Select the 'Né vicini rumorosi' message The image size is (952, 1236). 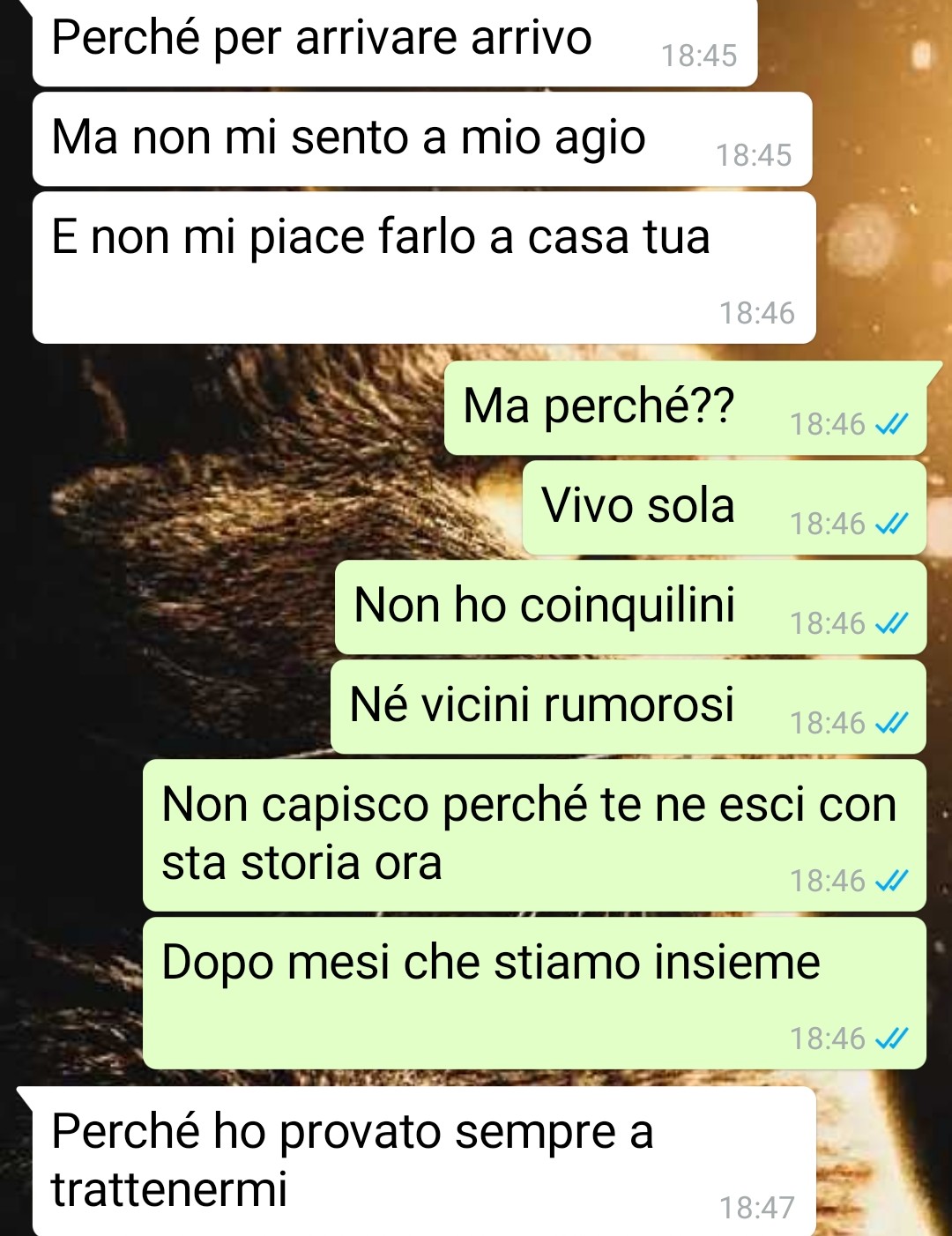(628, 707)
